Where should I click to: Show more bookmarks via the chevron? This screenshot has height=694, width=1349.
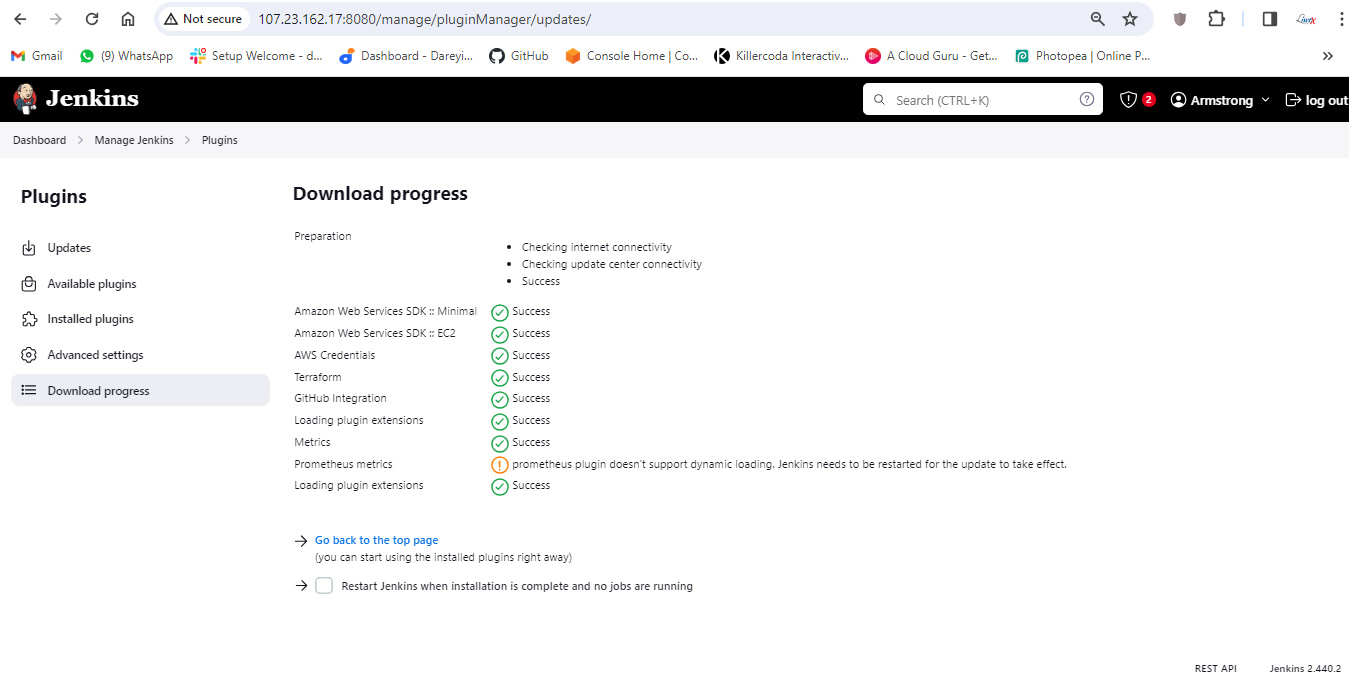(x=1327, y=56)
